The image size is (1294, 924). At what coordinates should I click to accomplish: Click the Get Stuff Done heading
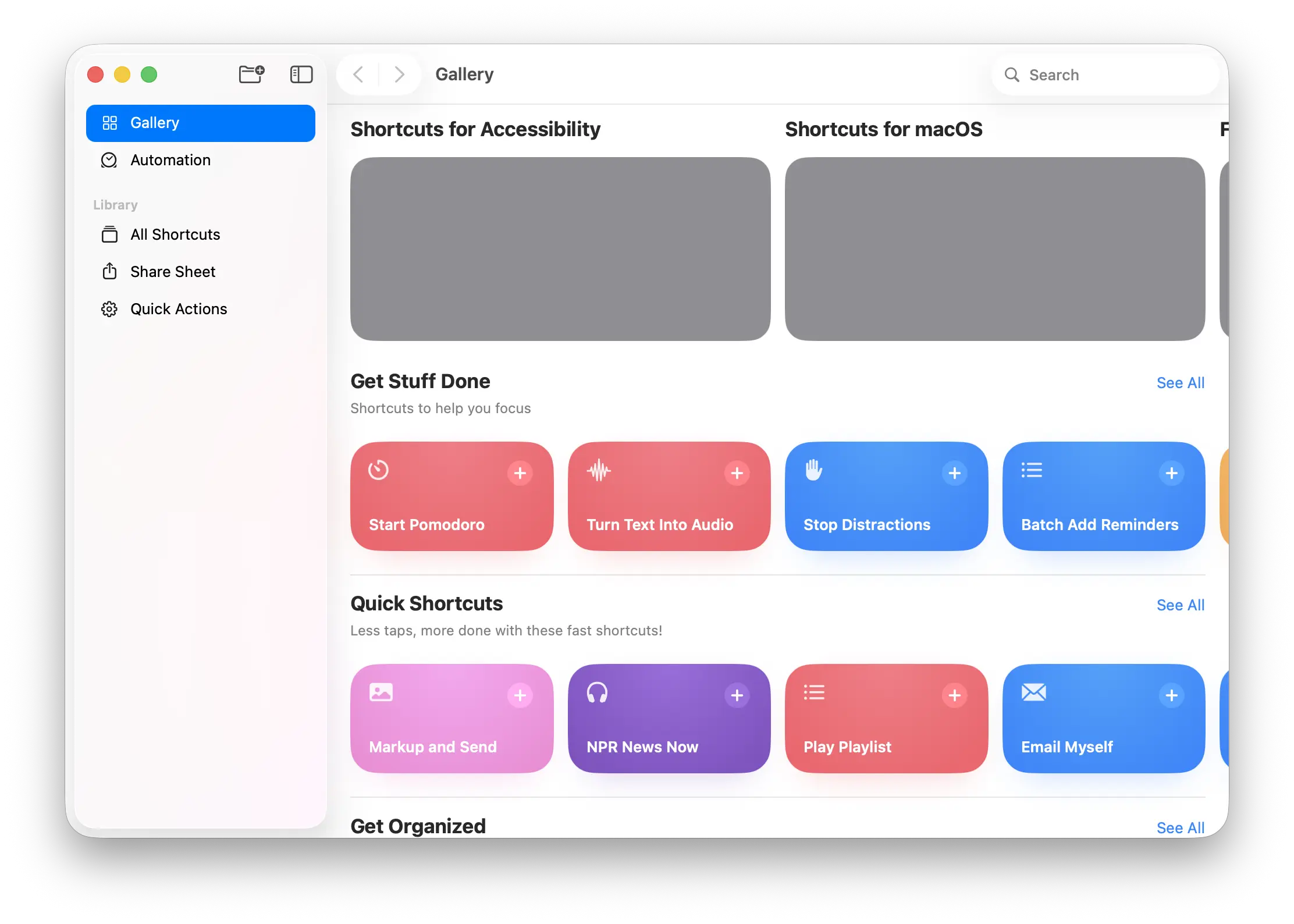tap(420, 382)
